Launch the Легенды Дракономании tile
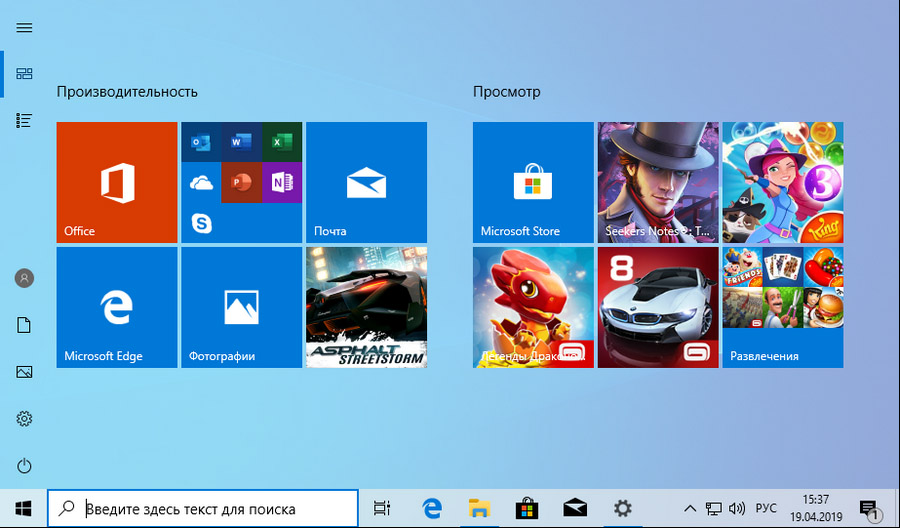900x528 pixels. 533,307
